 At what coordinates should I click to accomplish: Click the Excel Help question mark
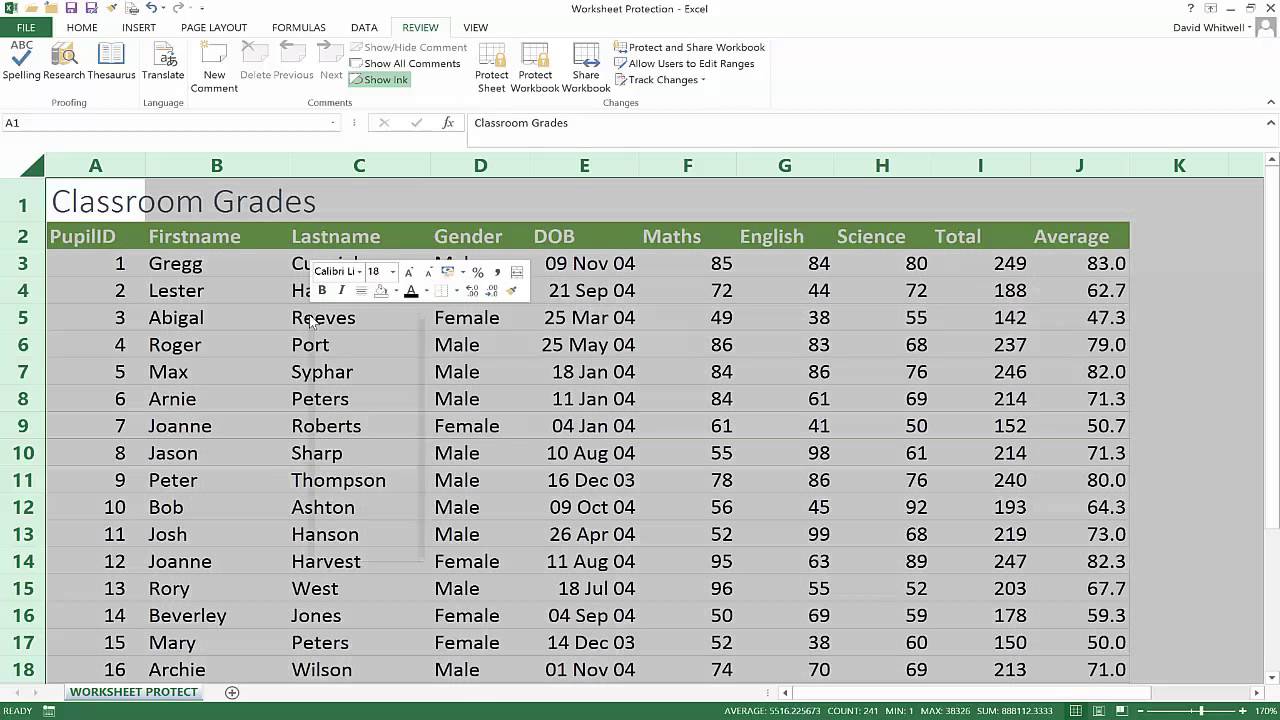[x=1190, y=8]
